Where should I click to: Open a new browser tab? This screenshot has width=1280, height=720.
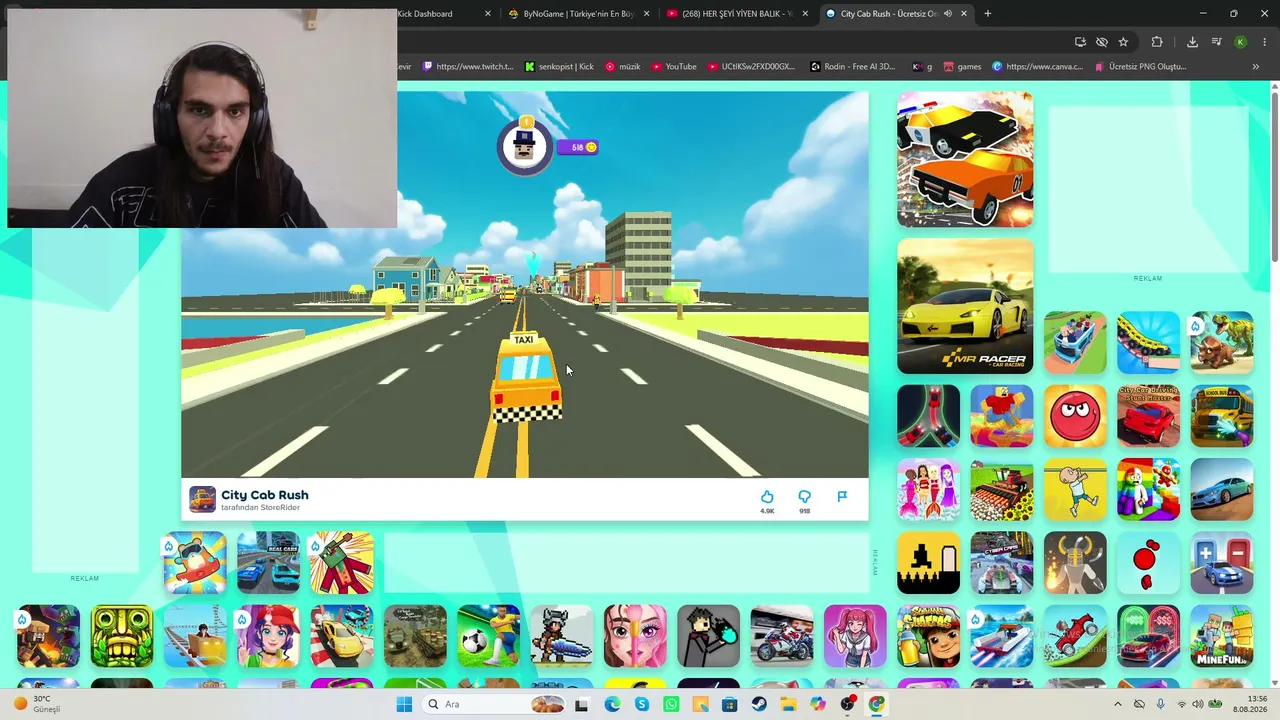pos(988,14)
